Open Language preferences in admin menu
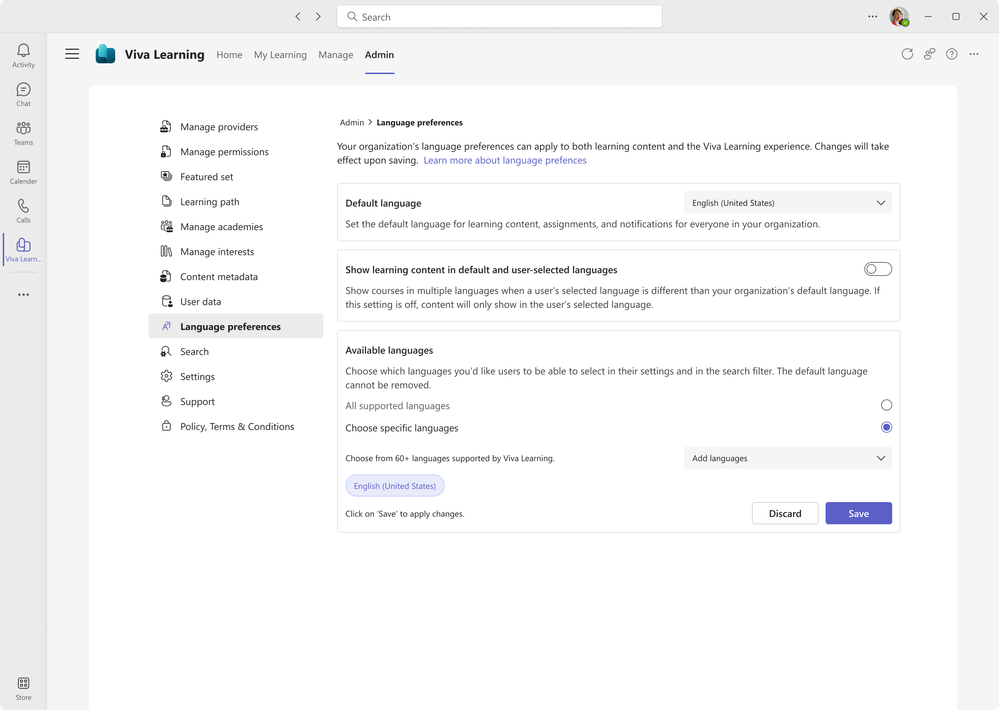The width and height of the screenshot is (999, 710). click(x=236, y=326)
